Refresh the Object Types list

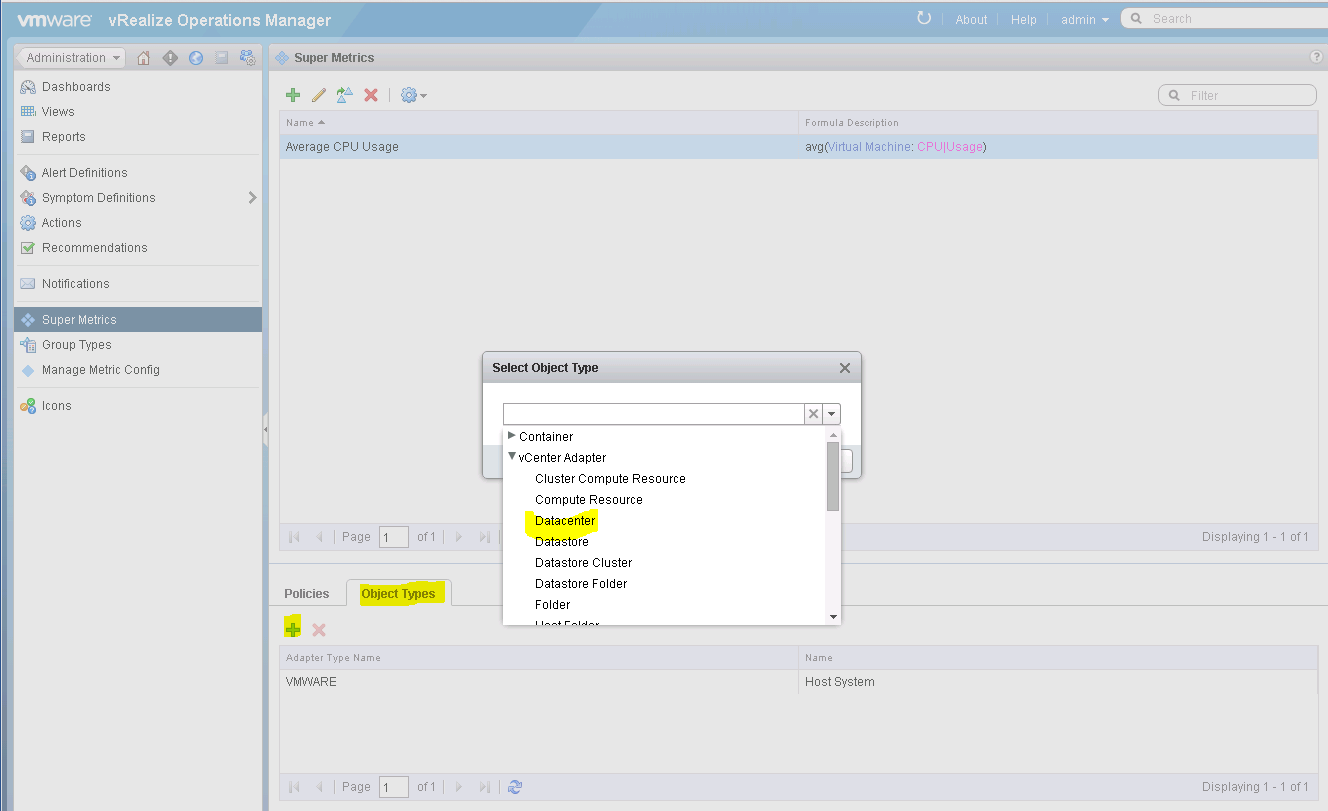click(x=515, y=787)
